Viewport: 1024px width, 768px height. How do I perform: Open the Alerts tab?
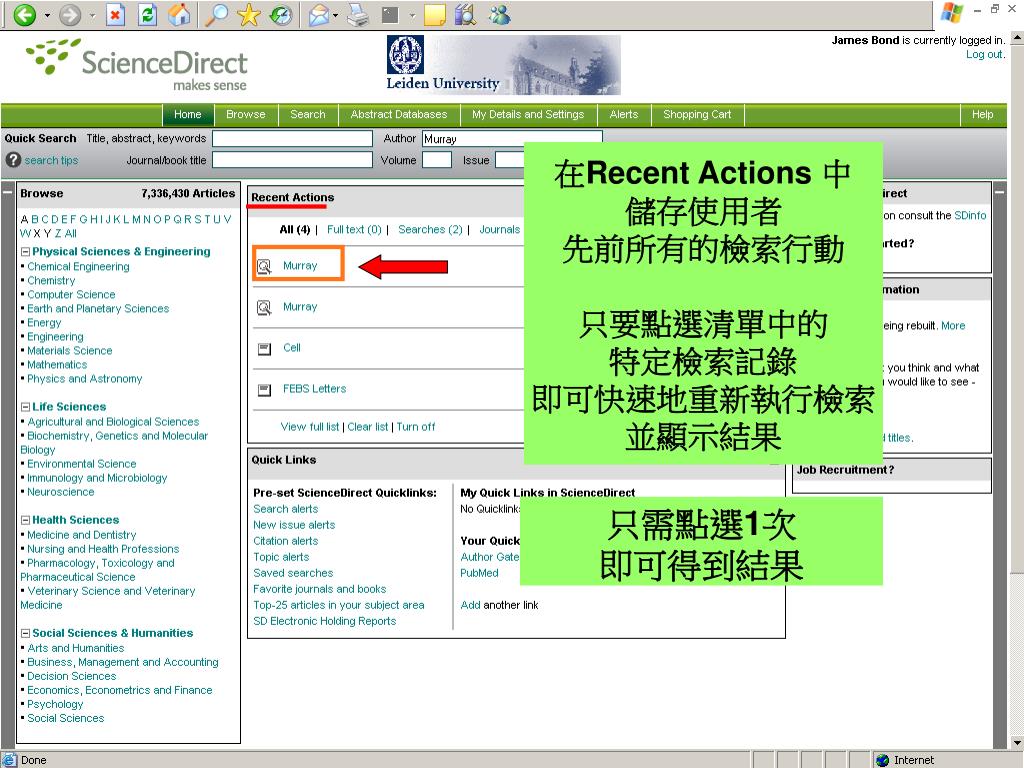[624, 114]
